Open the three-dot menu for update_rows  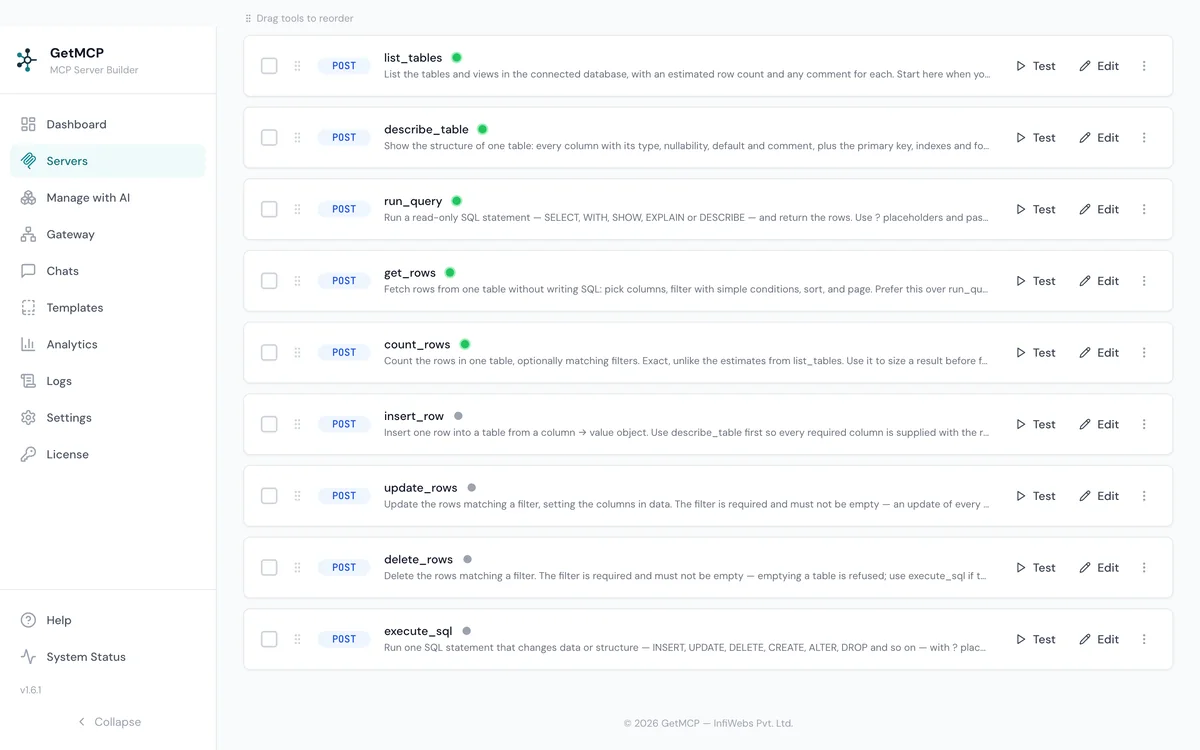coord(1144,496)
